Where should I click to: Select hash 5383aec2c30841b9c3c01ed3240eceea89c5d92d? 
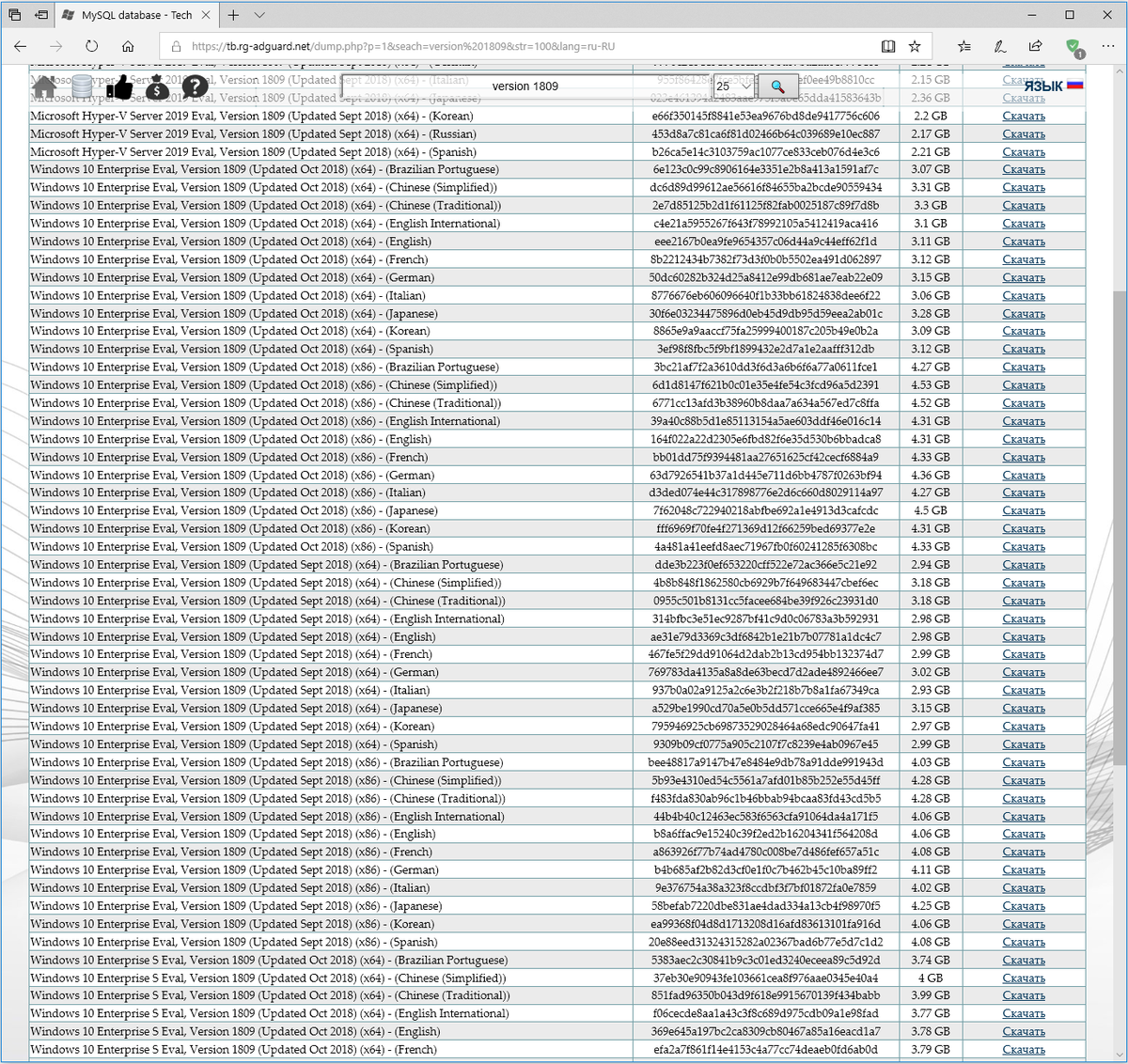pos(765,961)
